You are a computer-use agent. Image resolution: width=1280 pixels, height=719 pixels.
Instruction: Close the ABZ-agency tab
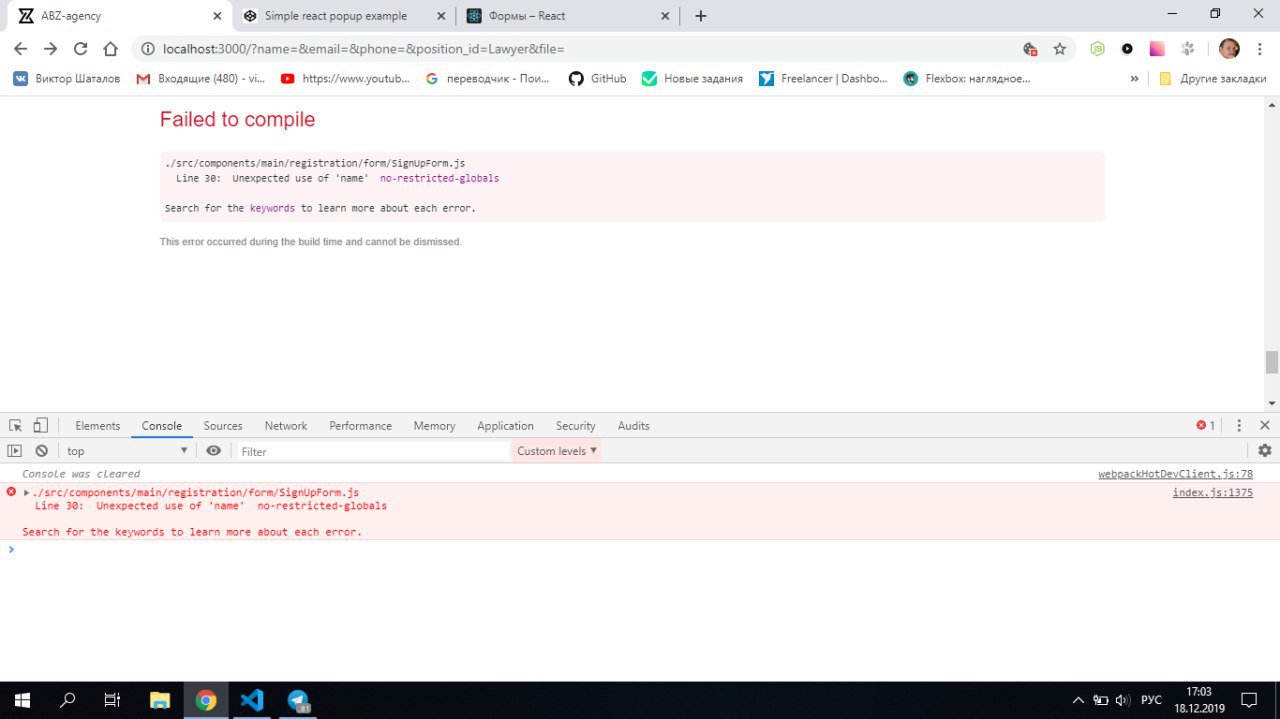click(217, 16)
